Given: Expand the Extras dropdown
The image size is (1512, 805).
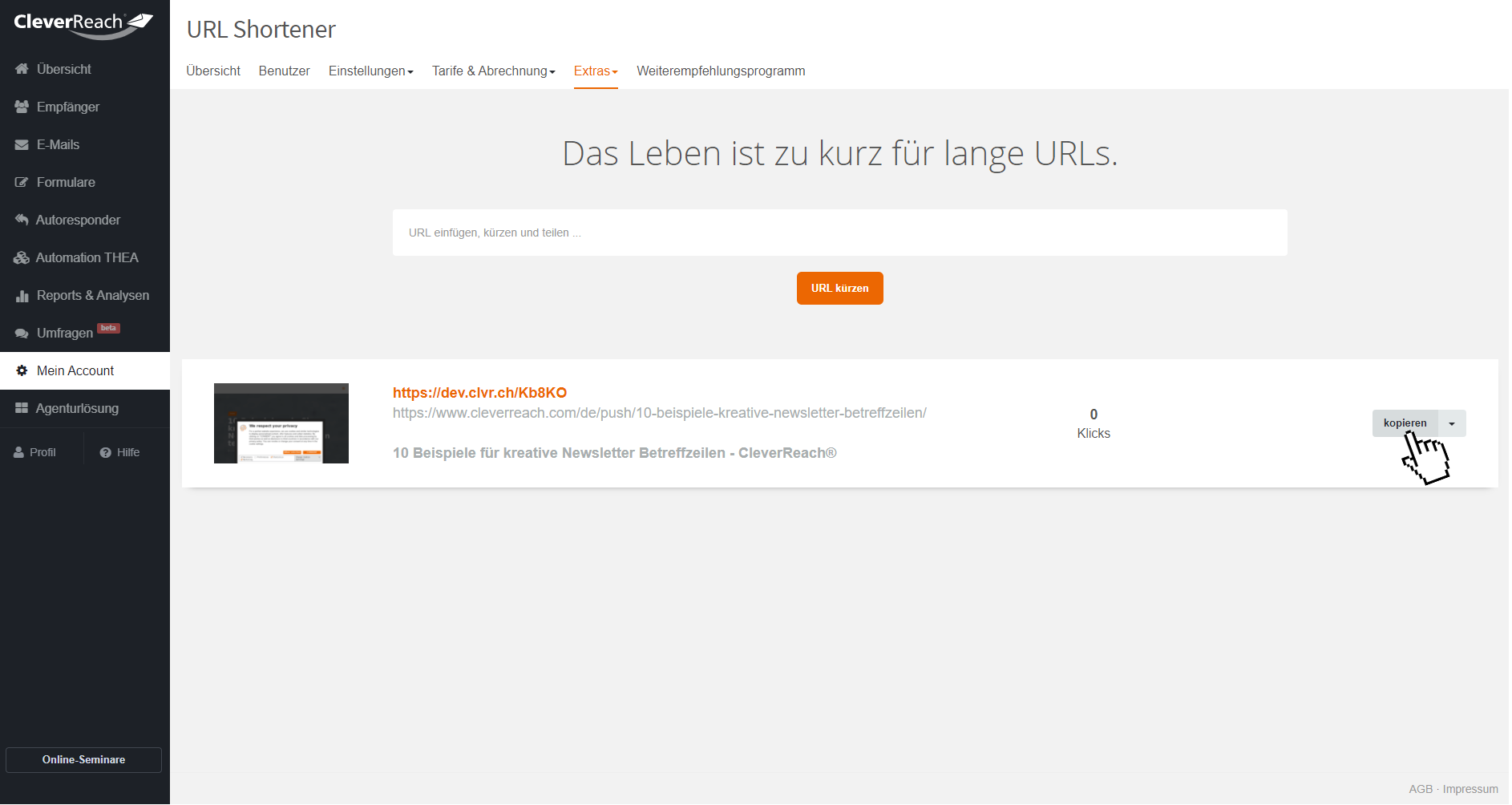Looking at the screenshot, I should (596, 71).
